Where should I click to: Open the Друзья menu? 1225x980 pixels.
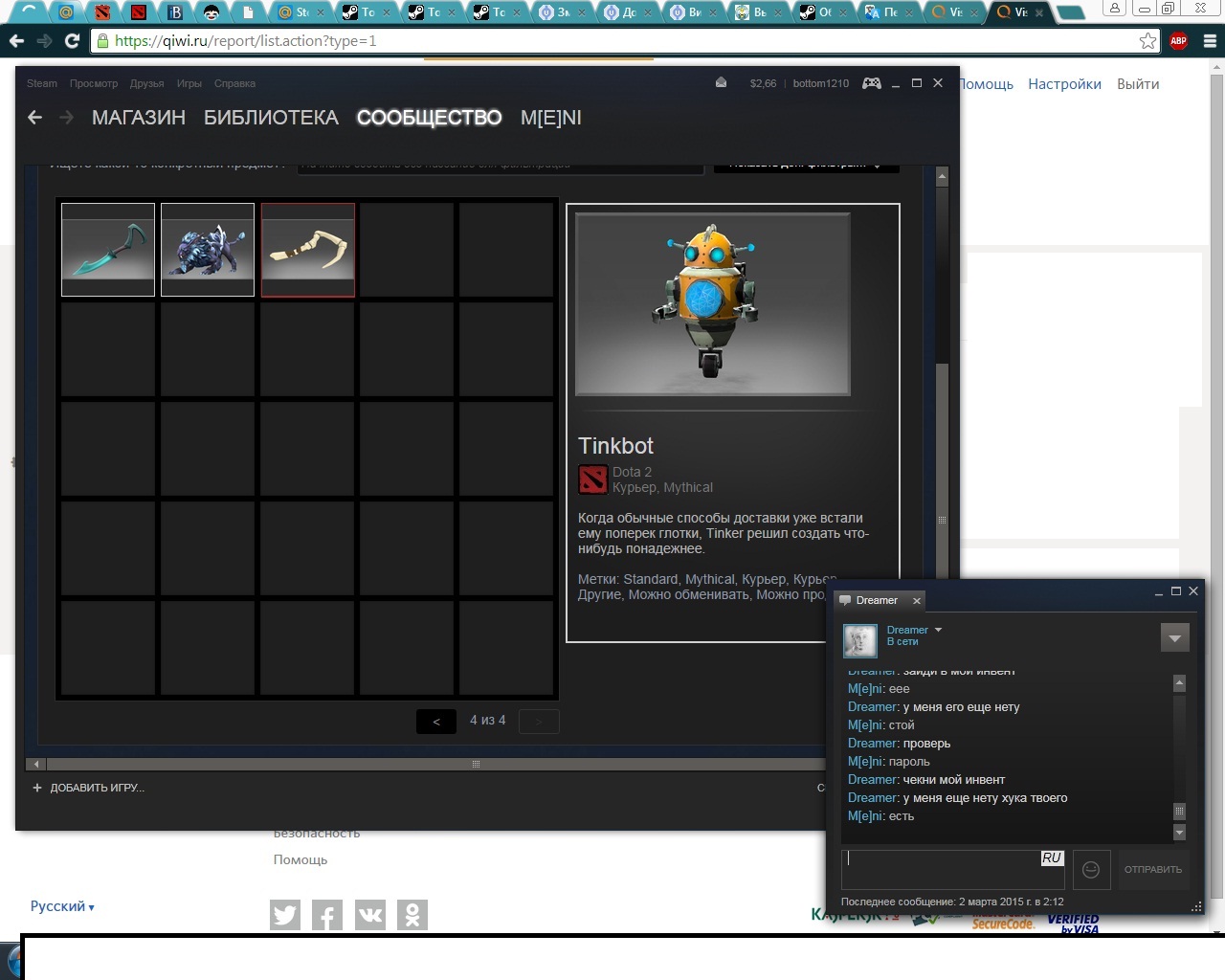click(x=147, y=83)
